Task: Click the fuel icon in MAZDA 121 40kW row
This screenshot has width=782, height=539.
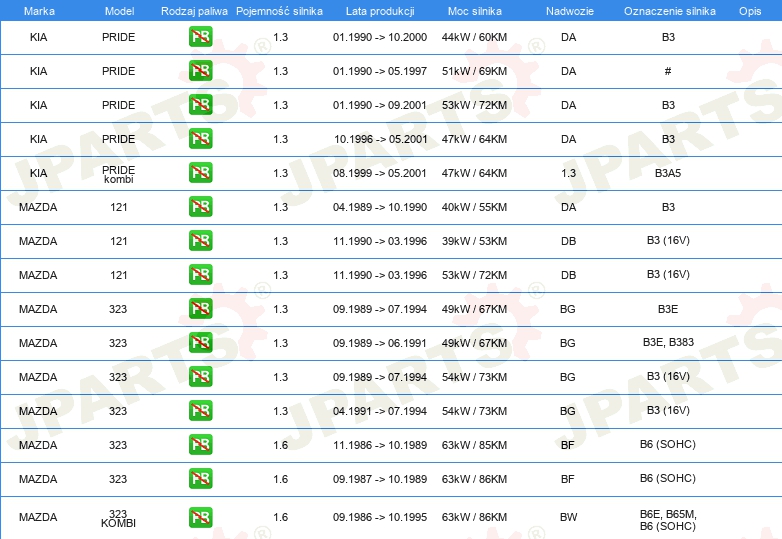Action: point(200,206)
